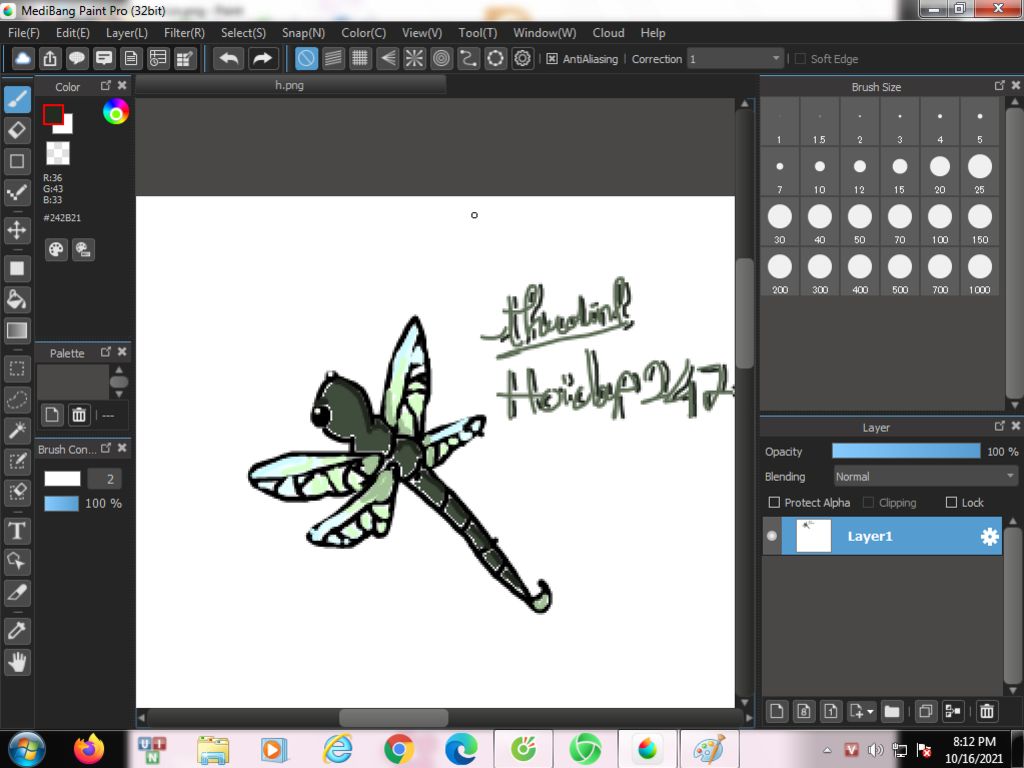Open the add layer dropdown arrow

pyautogui.click(x=871, y=712)
